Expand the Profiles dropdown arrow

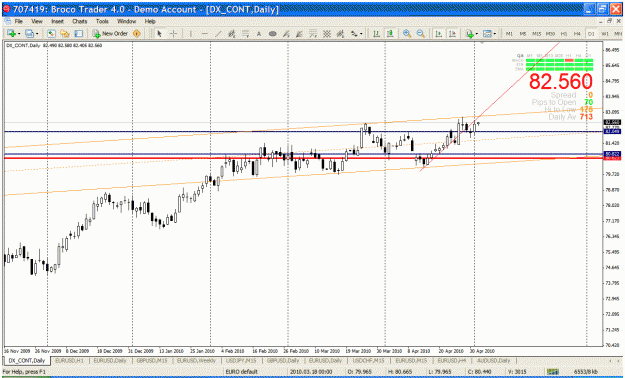click(x=37, y=34)
